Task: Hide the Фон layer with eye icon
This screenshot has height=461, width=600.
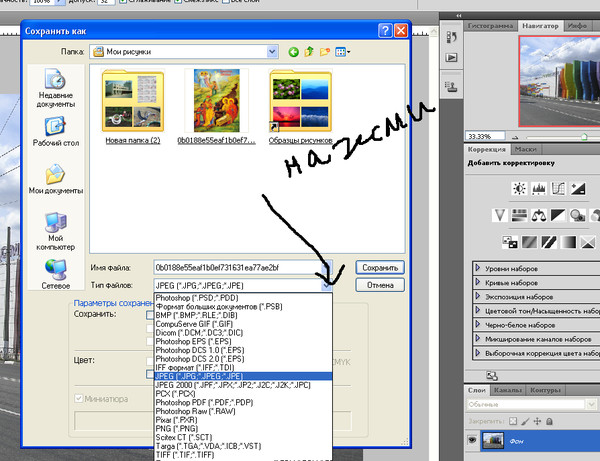Action: [472, 440]
